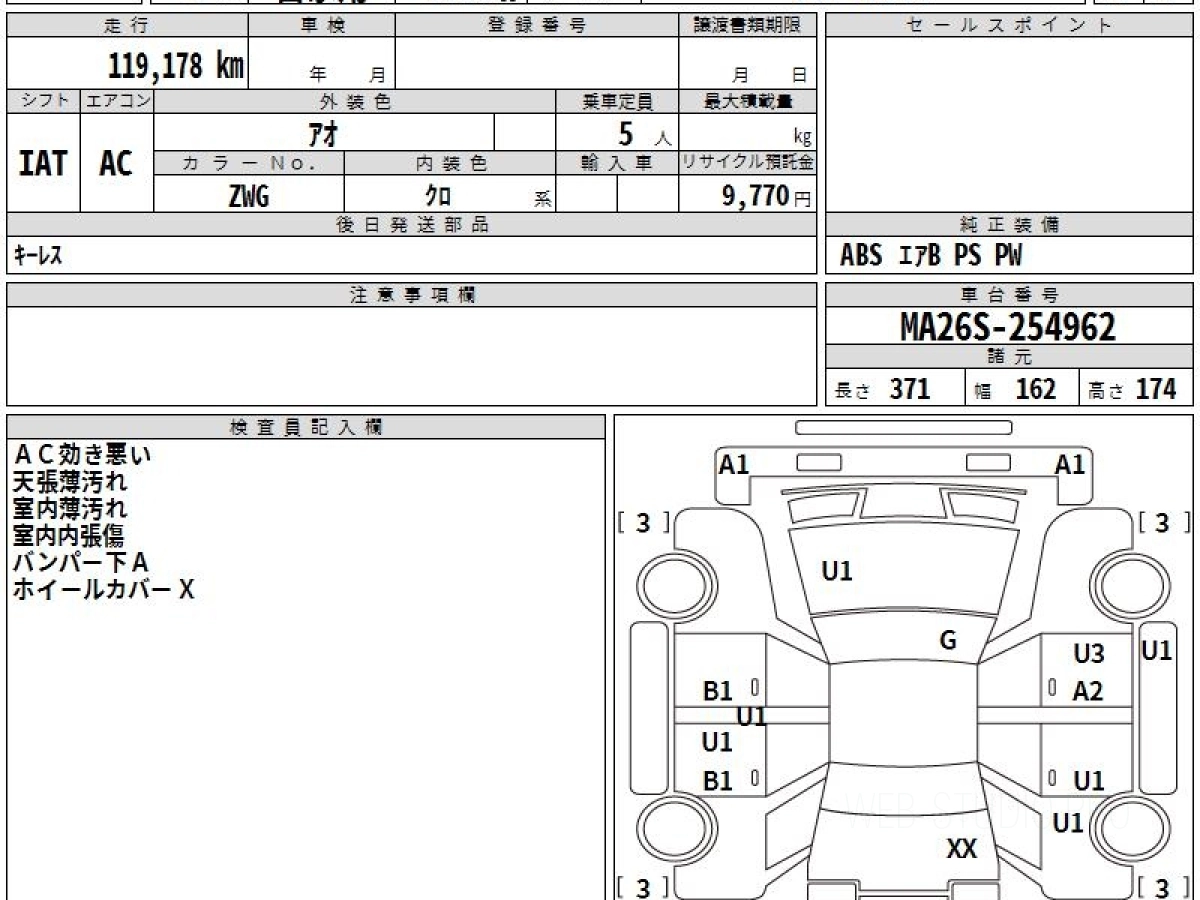Click the 乗車定員 header

point(617,101)
